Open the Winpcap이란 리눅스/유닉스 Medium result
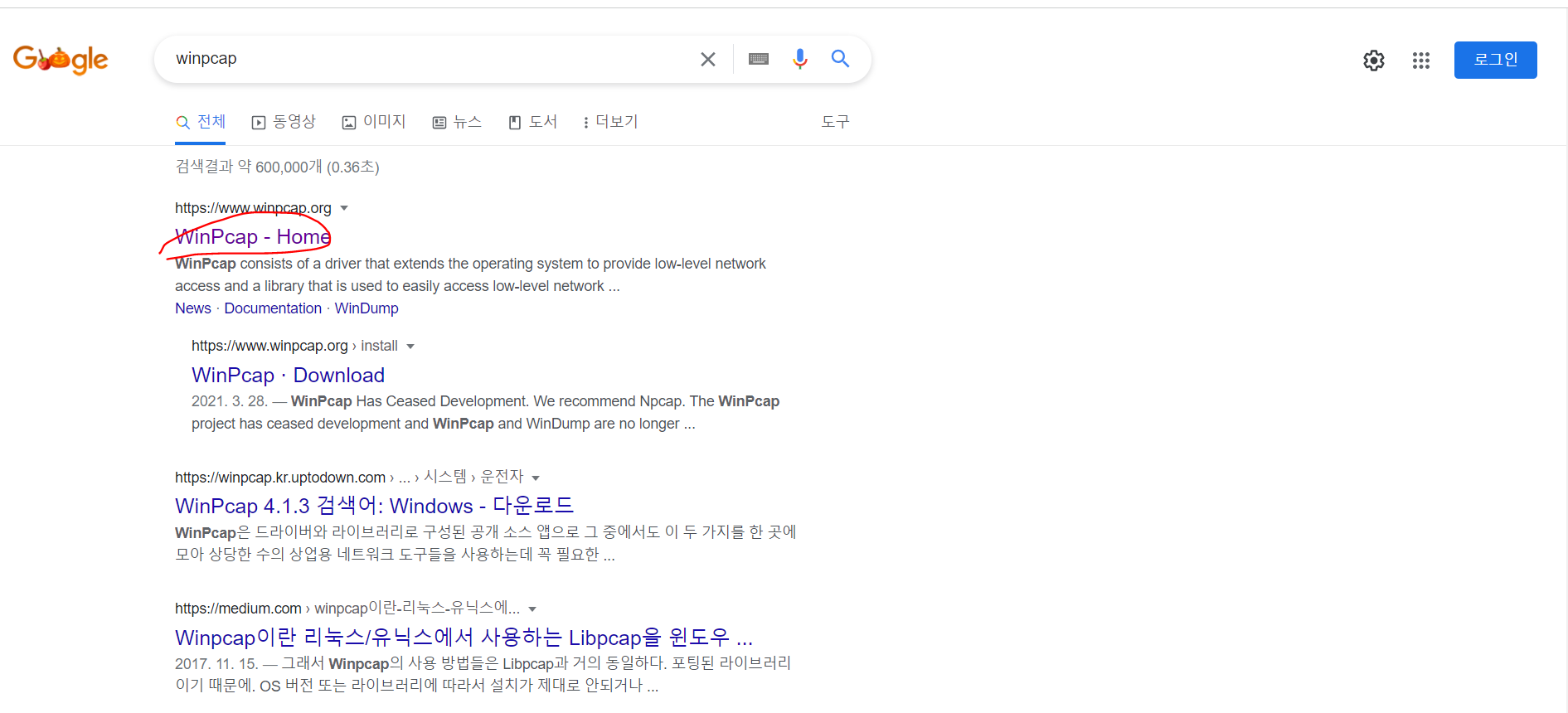 (464, 638)
